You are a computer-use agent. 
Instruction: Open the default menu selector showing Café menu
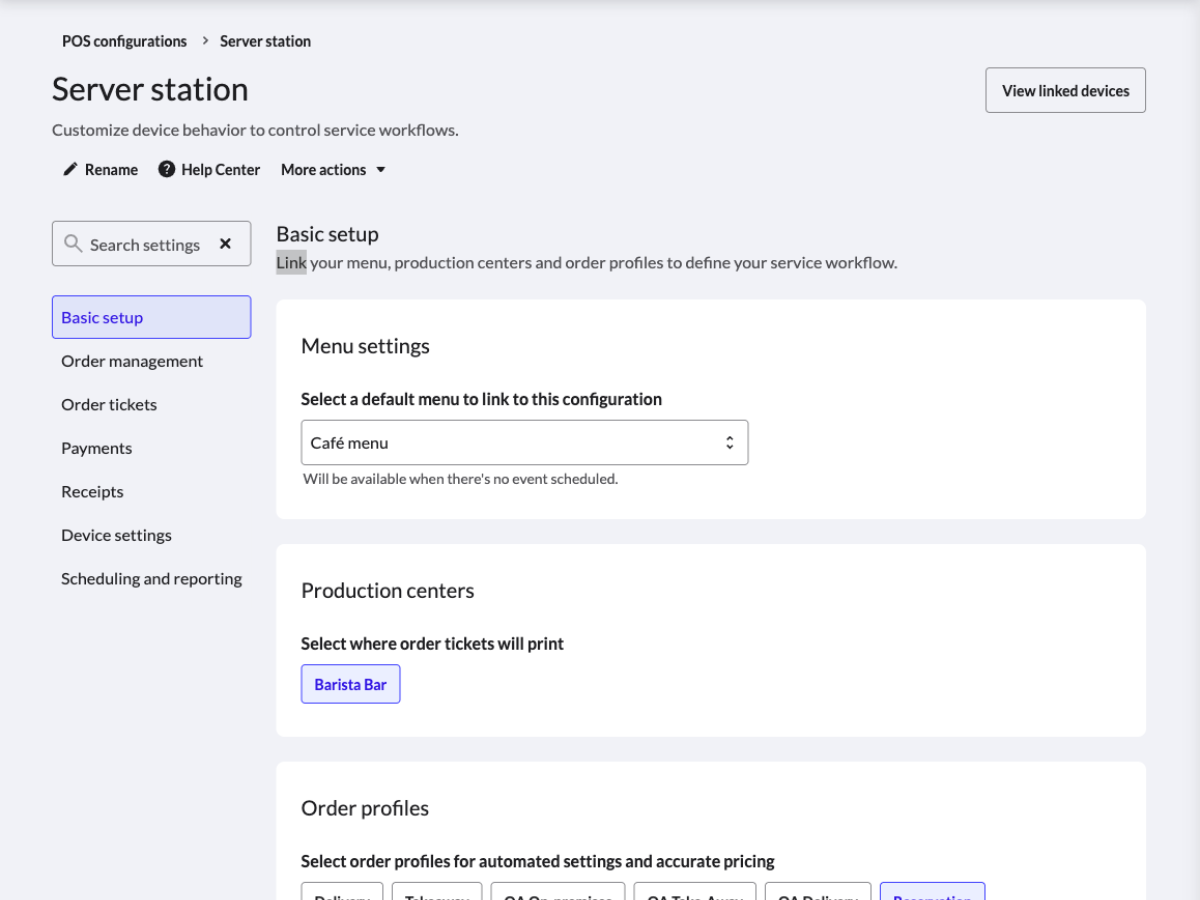click(525, 442)
